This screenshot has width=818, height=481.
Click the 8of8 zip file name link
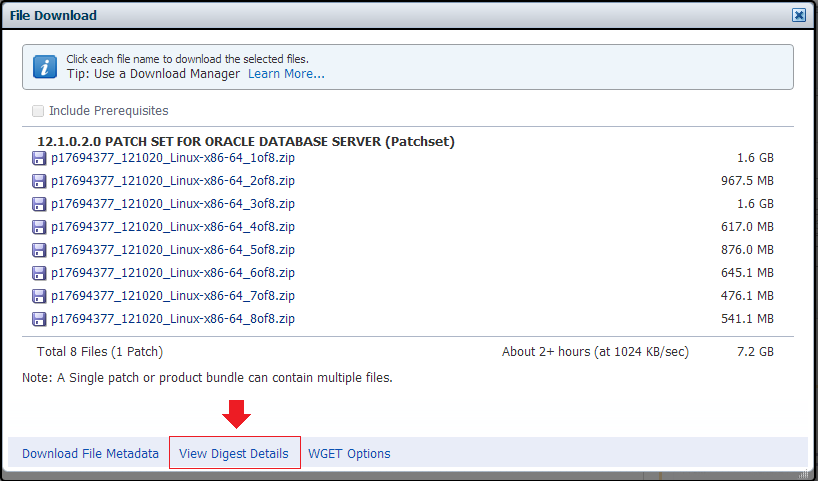(172, 319)
